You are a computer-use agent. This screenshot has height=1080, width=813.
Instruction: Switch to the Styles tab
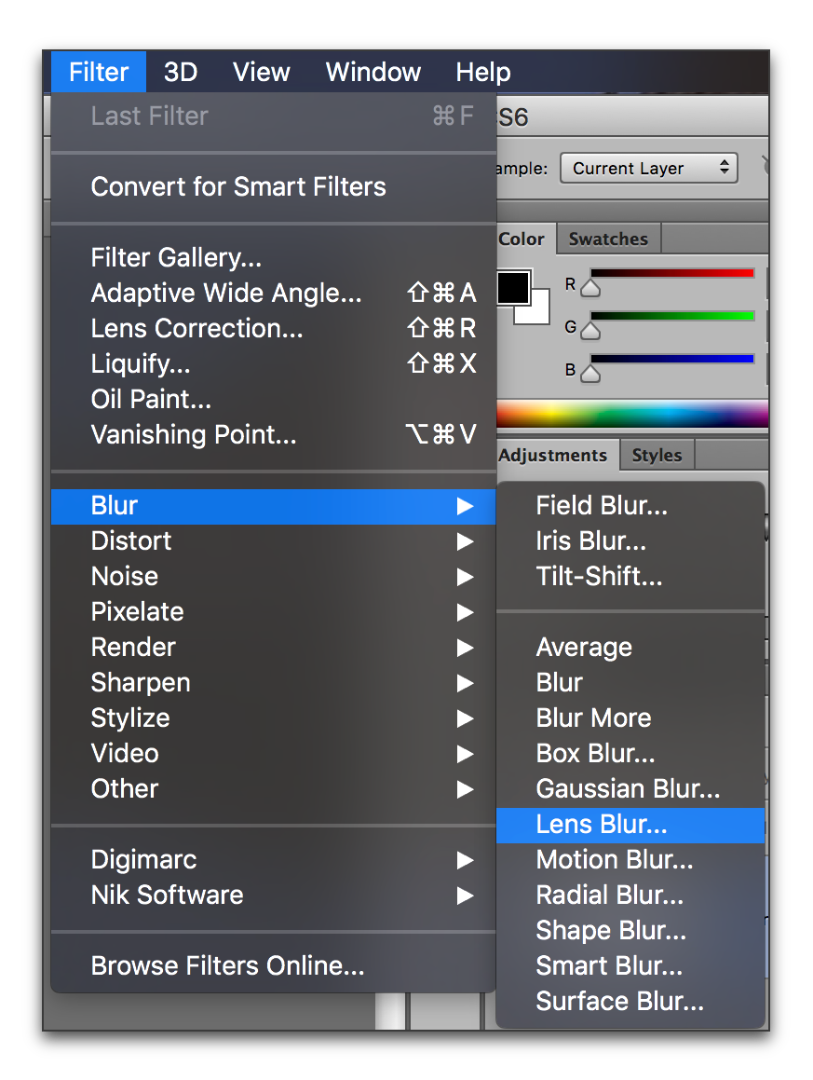tap(656, 455)
